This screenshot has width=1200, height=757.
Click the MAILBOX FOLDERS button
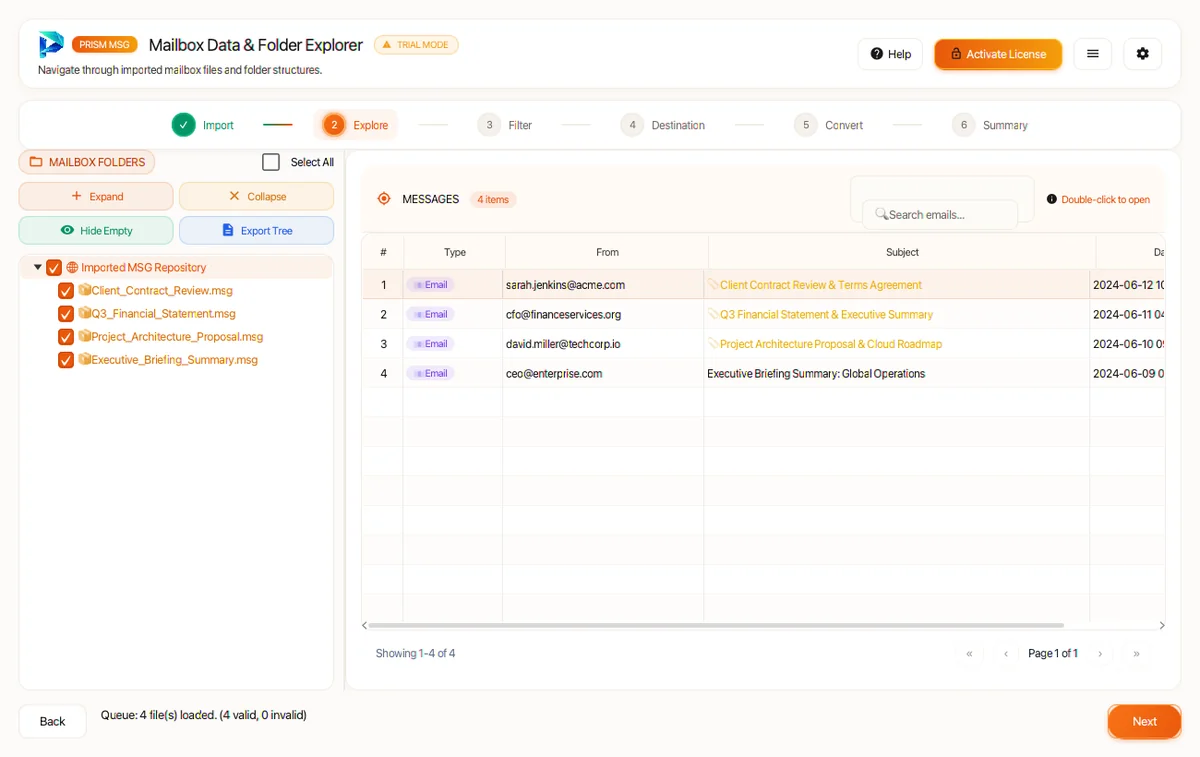click(x=87, y=162)
